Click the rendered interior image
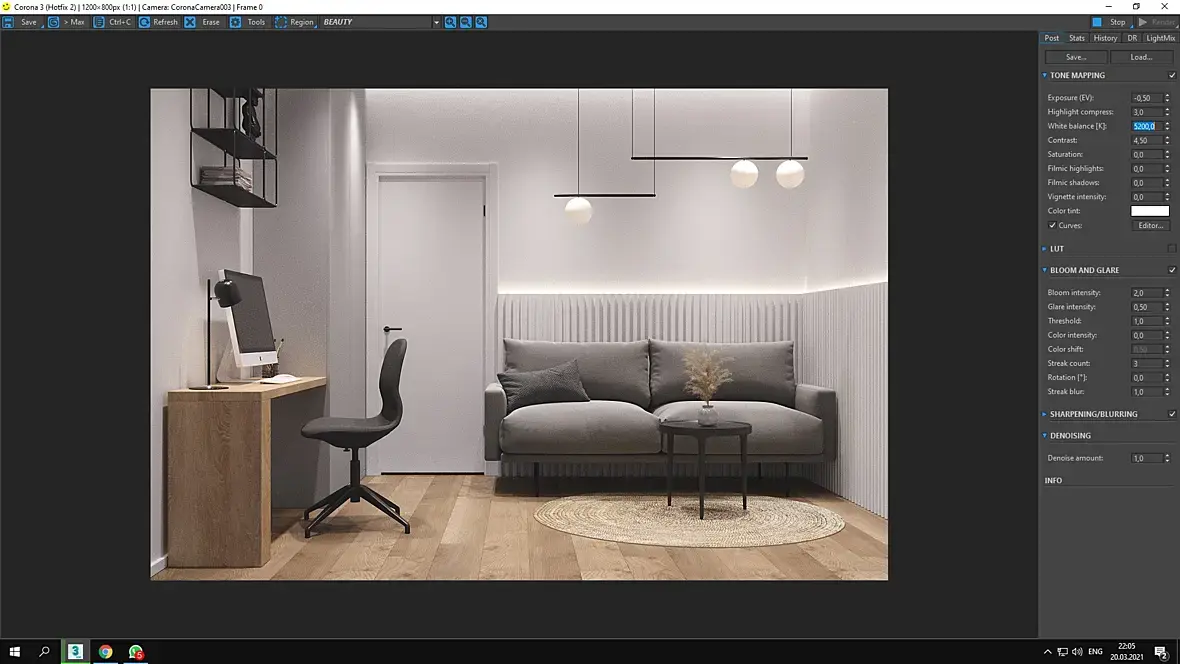The width and height of the screenshot is (1180, 664). click(519, 334)
